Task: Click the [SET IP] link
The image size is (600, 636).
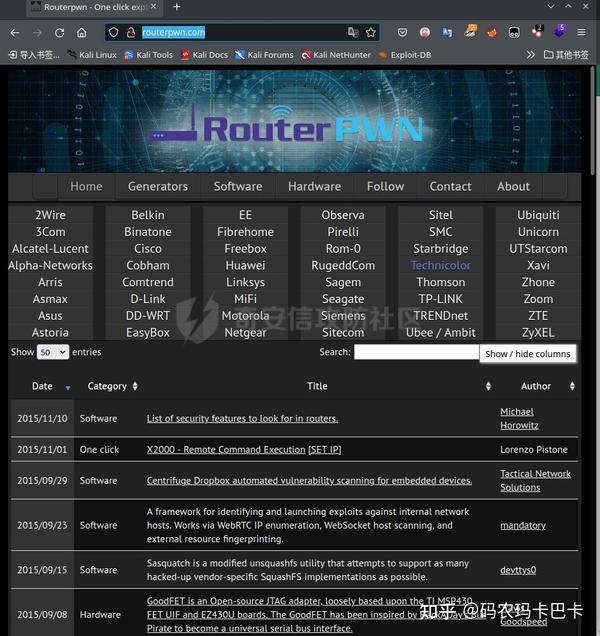Action: click(x=325, y=449)
